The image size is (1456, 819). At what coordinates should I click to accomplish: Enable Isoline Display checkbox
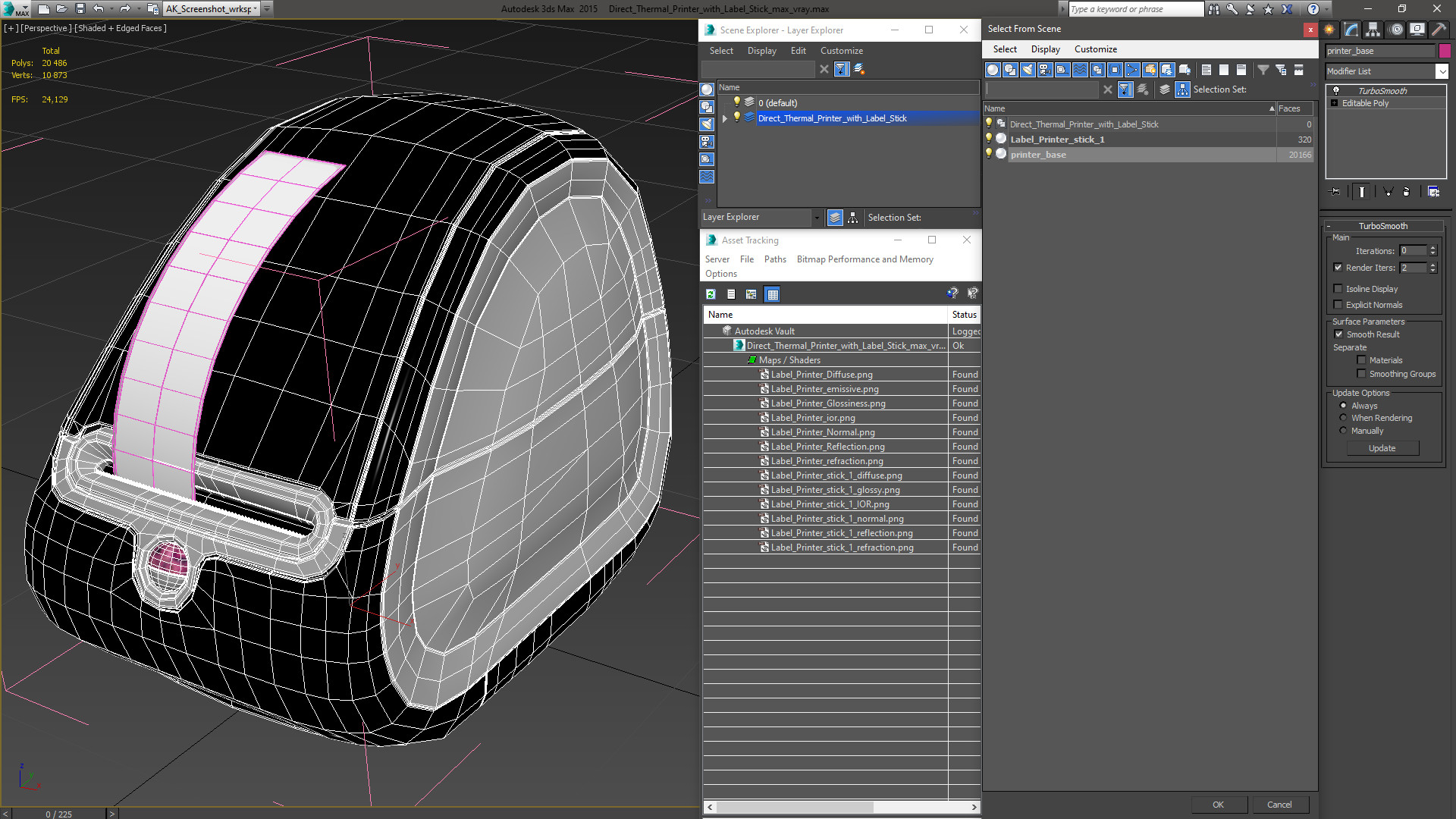pos(1338,289)
